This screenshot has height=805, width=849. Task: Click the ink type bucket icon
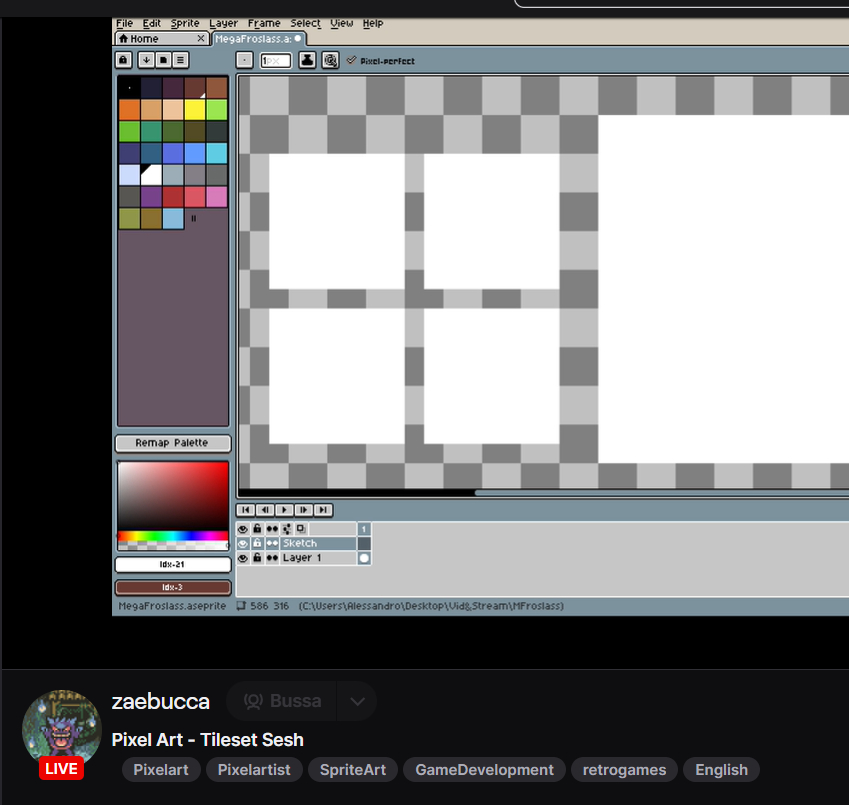pyautogui.click(x=308, y=60)
